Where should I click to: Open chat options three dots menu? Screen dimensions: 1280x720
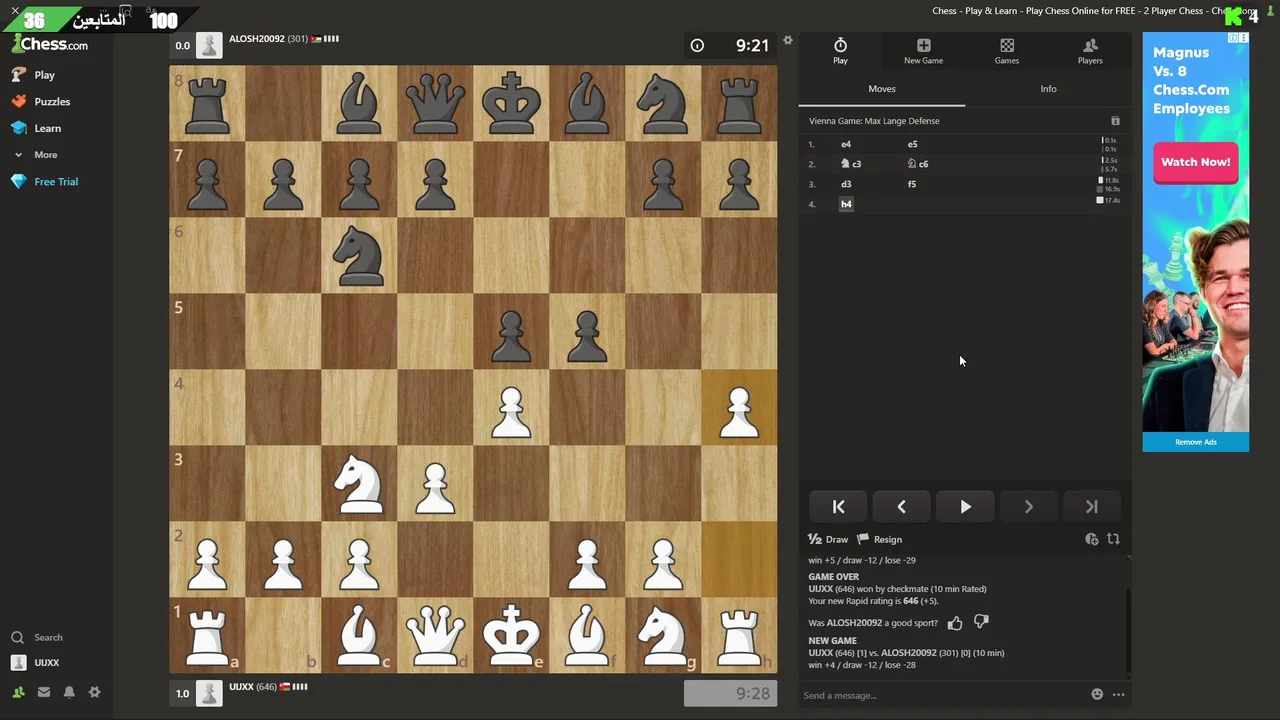[1118, 694]
